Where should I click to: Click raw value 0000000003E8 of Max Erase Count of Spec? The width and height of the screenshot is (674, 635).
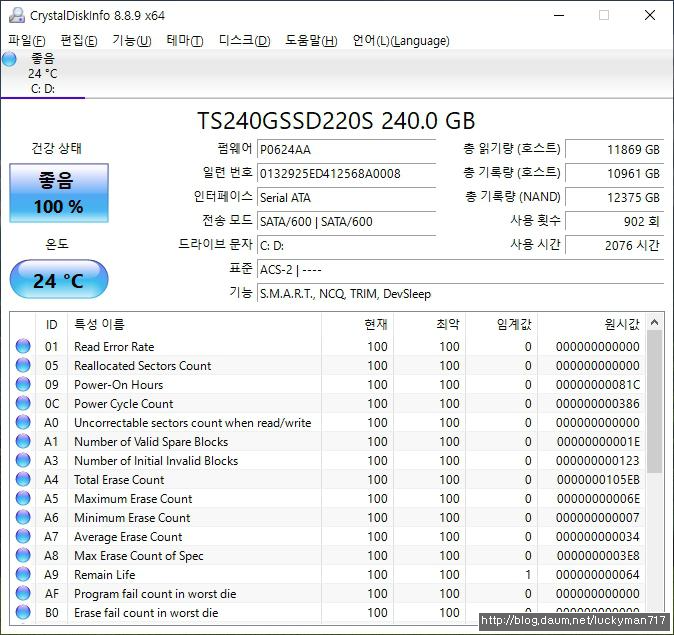point(598,556)
